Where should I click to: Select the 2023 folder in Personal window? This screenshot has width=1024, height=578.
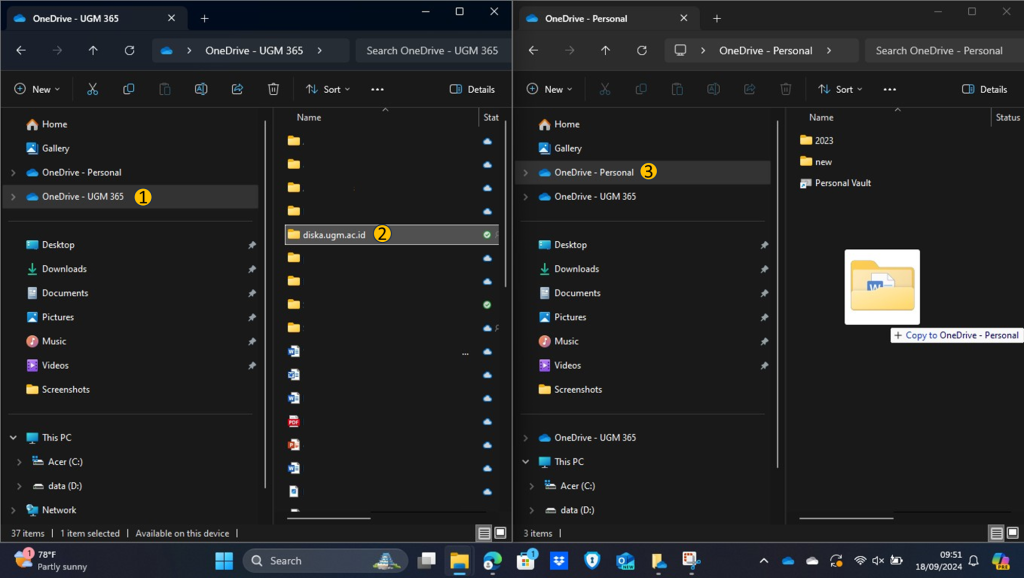pos(816,140)
